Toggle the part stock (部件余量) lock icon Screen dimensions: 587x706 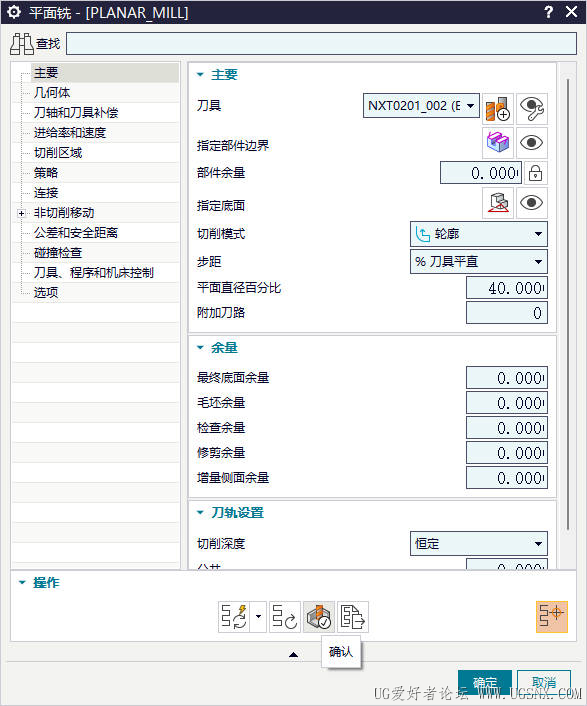coord(535,173)
